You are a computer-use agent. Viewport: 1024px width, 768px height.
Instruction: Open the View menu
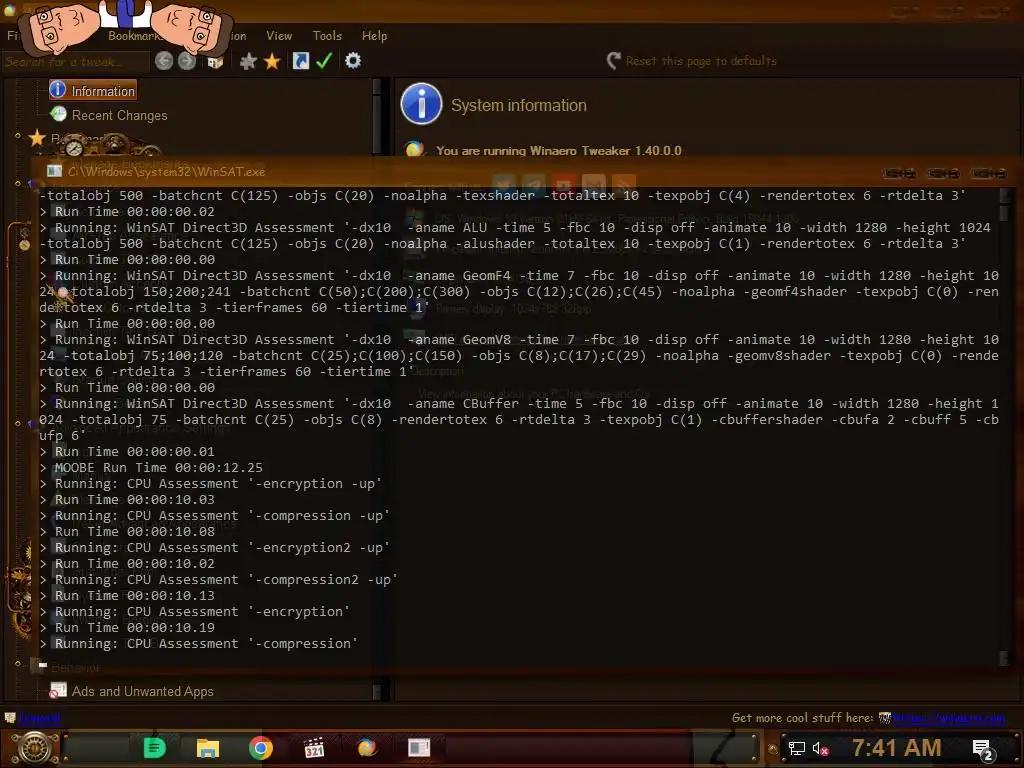tap(279, 36)
